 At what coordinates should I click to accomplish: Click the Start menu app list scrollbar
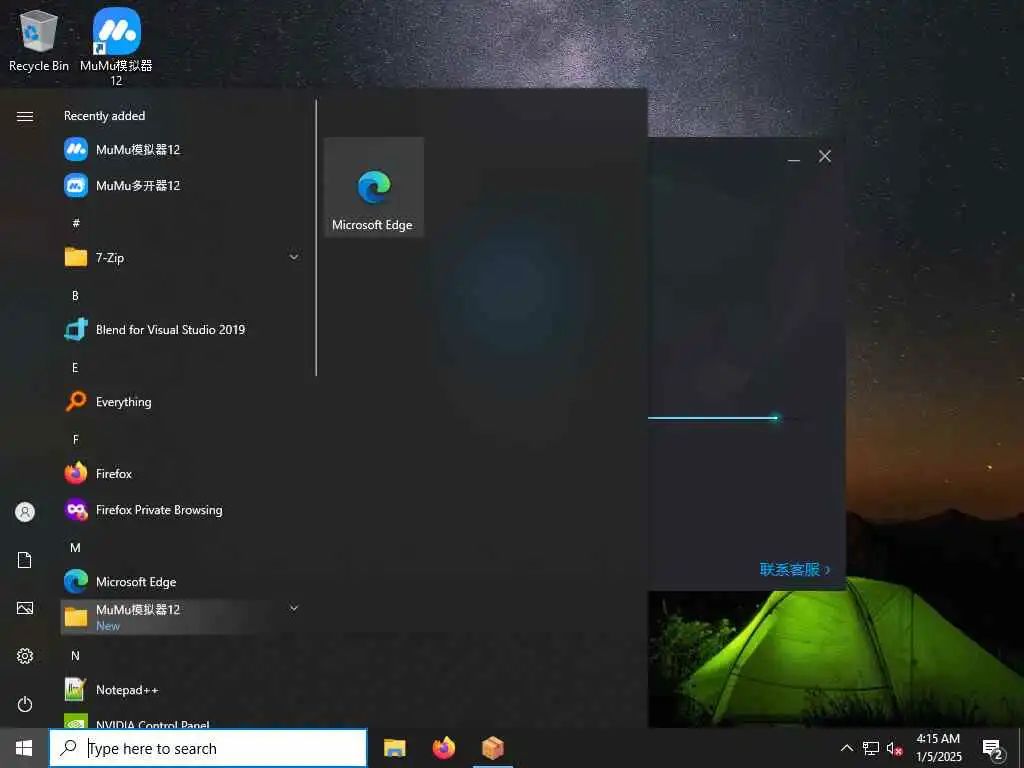point(316,238)
